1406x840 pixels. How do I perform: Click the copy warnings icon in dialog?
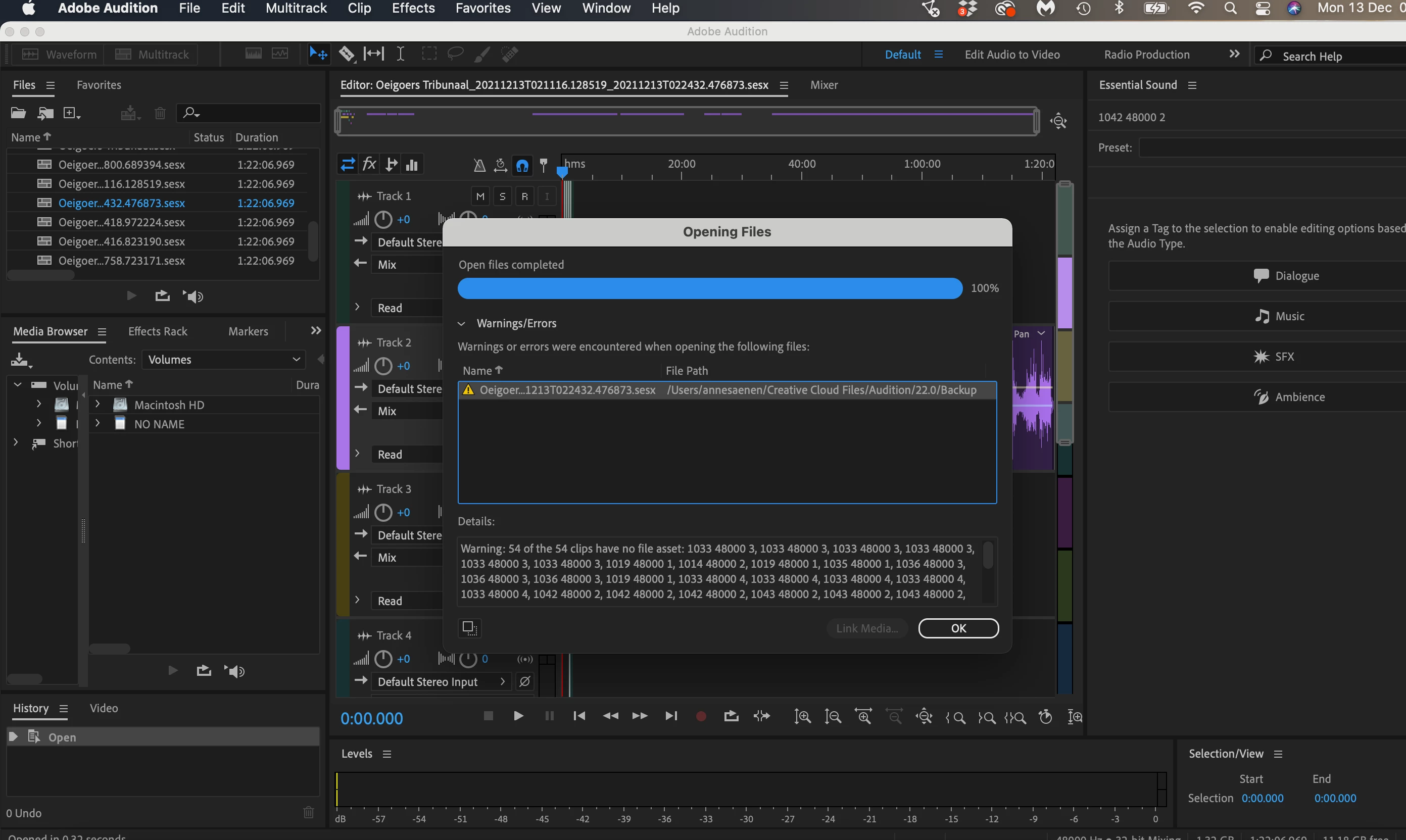469,628
